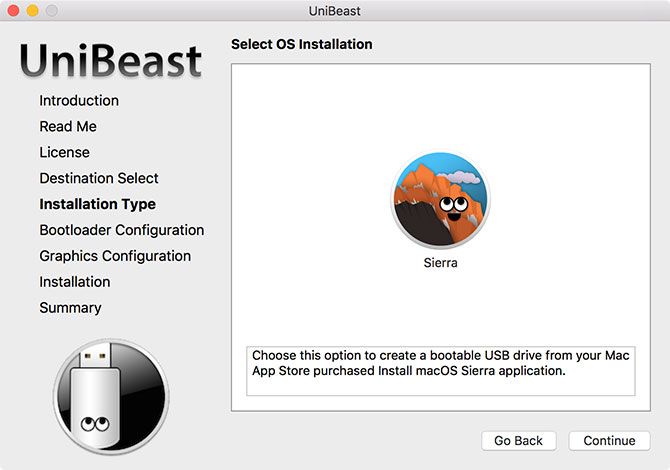Click the UniBeast window title bar
670x470 pixels.
(334, 10)
